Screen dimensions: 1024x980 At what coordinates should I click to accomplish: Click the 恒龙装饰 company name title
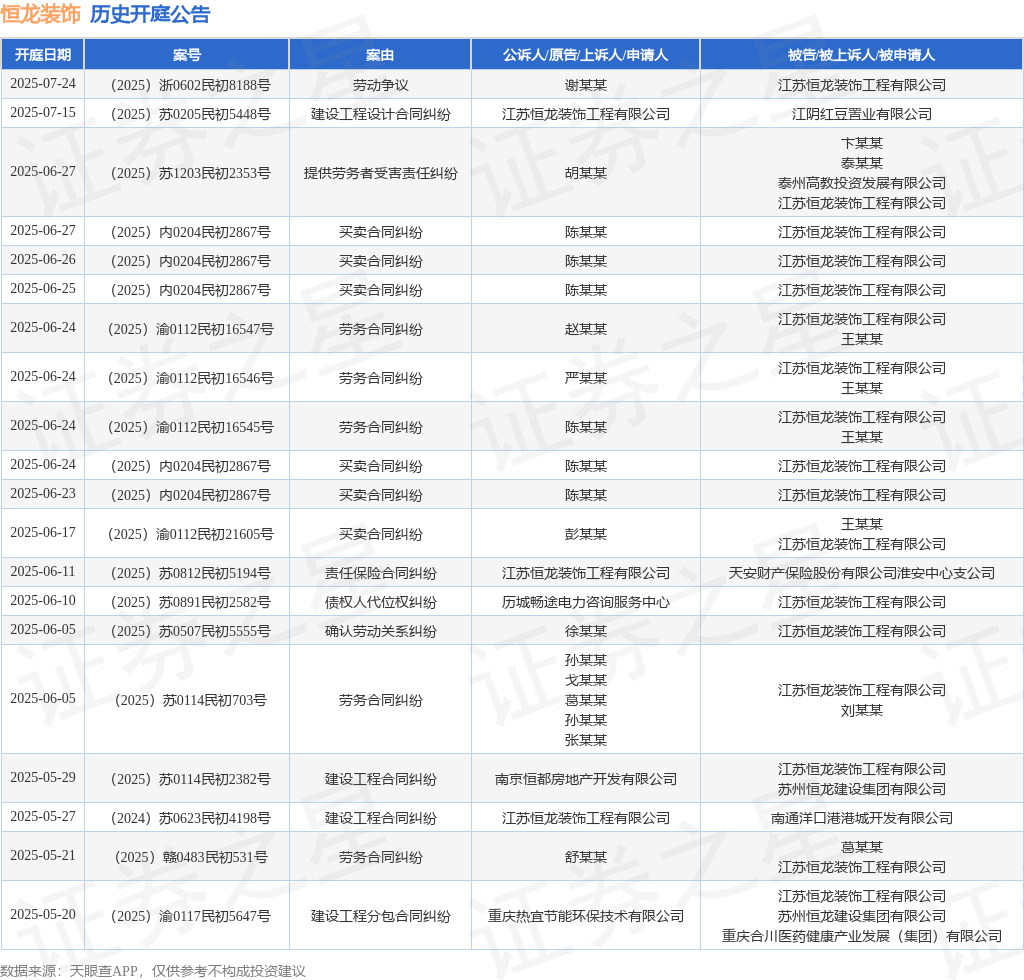coord(41,15)
